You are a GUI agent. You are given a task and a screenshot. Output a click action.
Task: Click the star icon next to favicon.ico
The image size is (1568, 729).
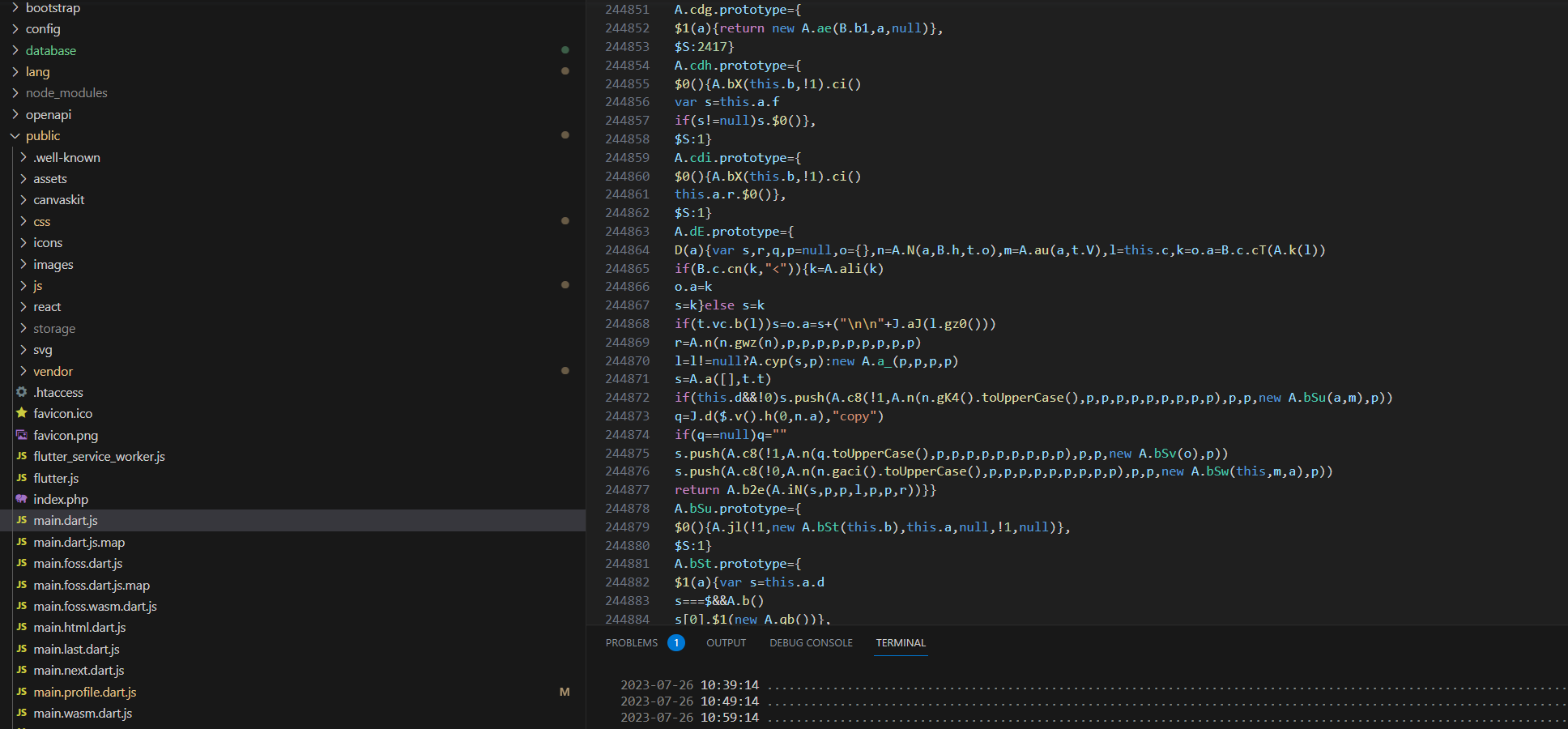pyautogui.click(x=22, y=413)
